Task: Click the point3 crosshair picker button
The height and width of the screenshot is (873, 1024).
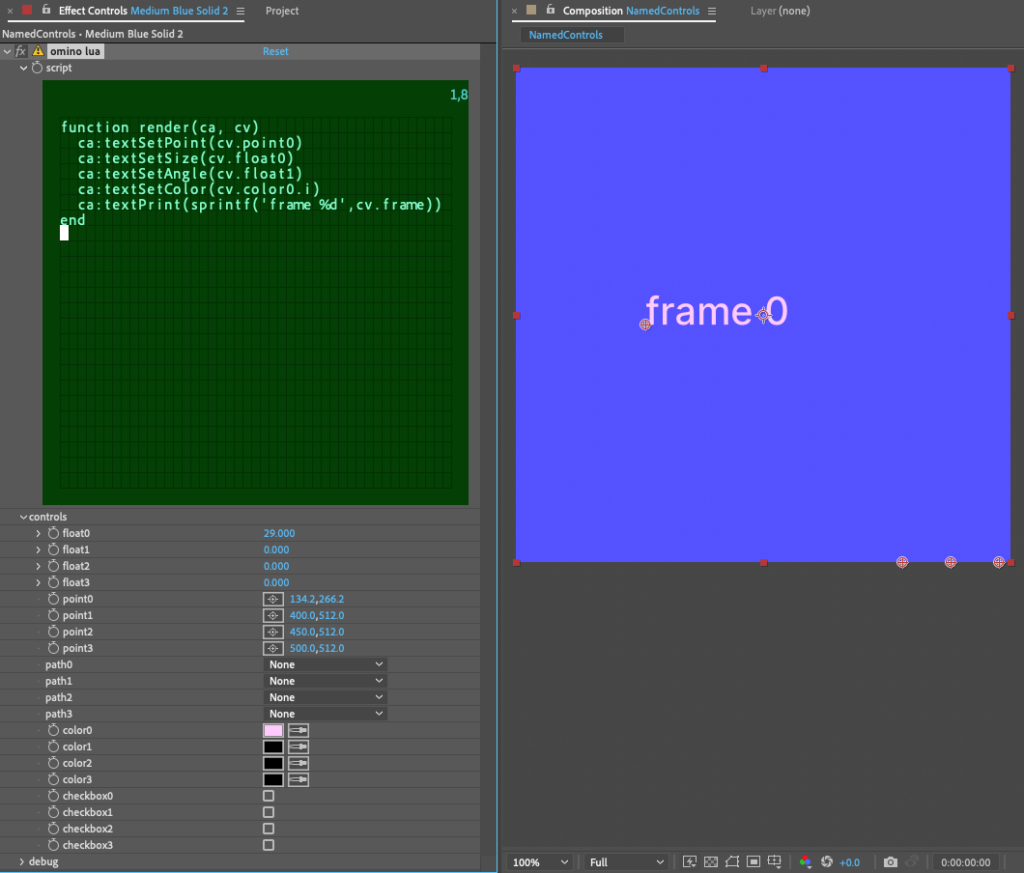Action: [x=273, y=648]
